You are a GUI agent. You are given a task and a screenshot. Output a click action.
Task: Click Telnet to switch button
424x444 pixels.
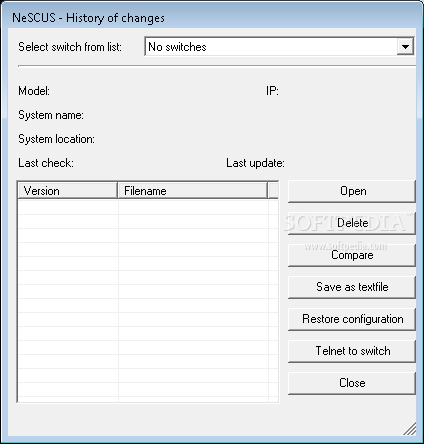[x=352, y=351]
